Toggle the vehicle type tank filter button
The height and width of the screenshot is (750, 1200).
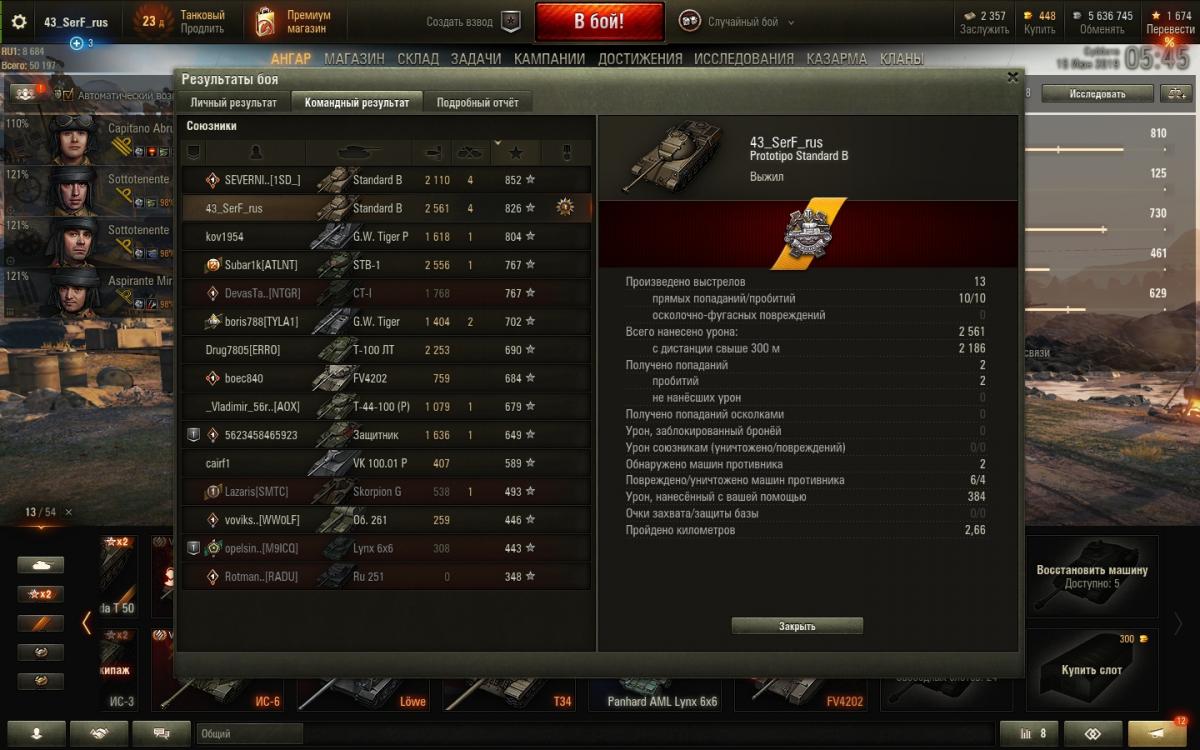click(x=41, y=565)
